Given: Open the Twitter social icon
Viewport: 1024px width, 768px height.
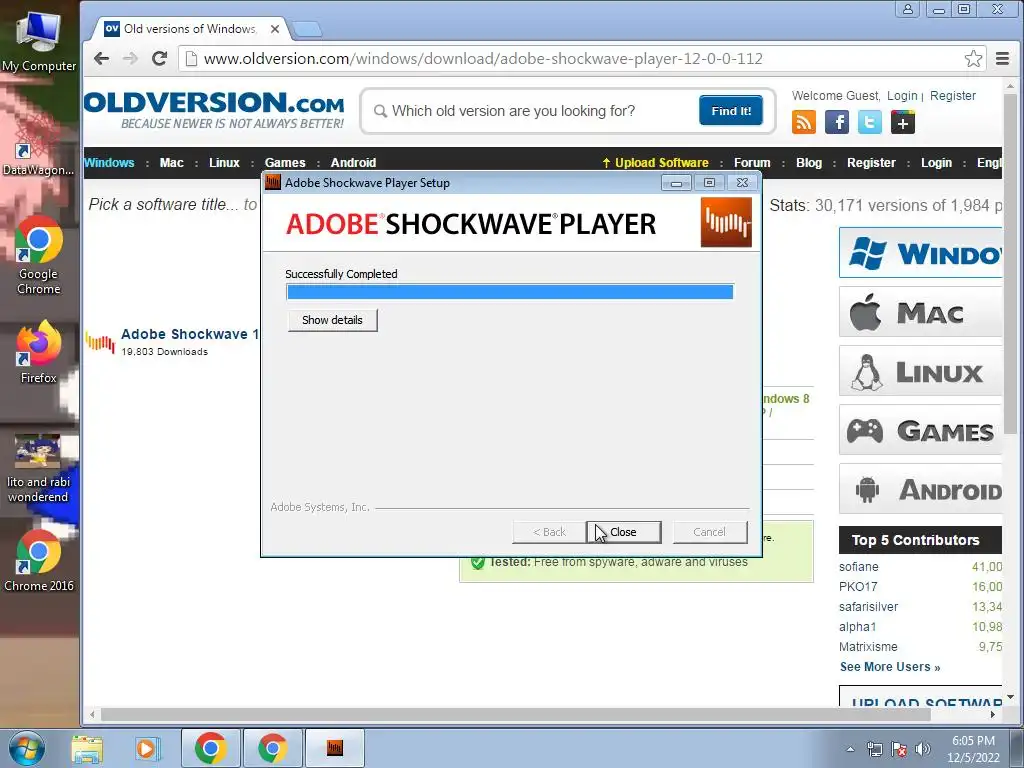Looking at the screenshot, I should pyautogui.click(x=869, y=122).
